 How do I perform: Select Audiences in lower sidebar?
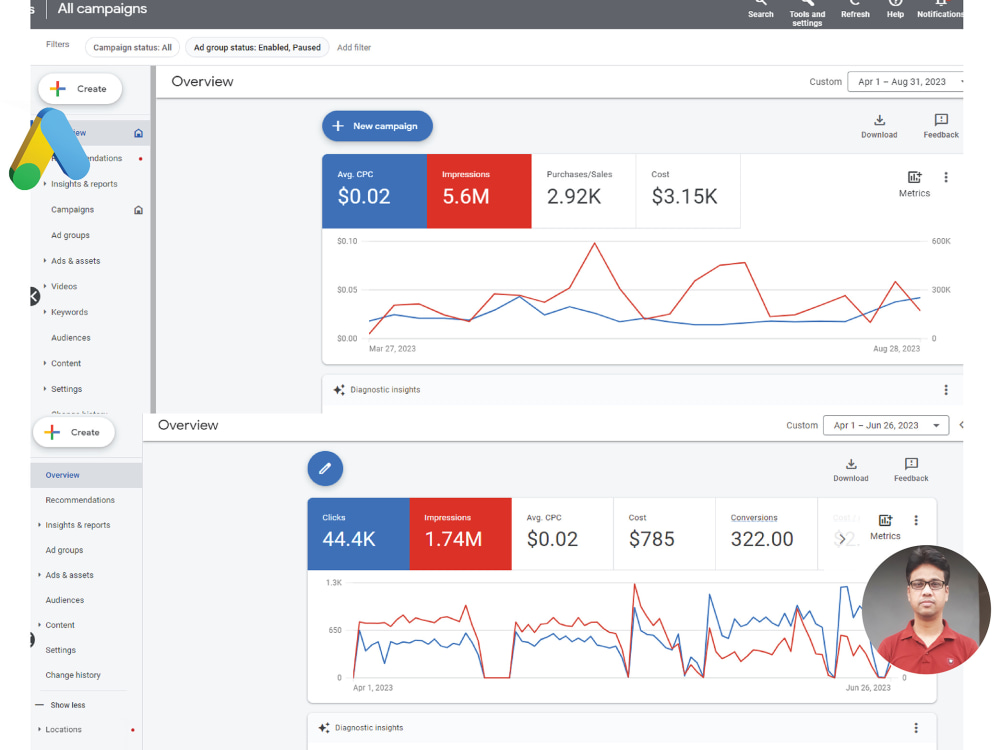[x=64, y=600]
